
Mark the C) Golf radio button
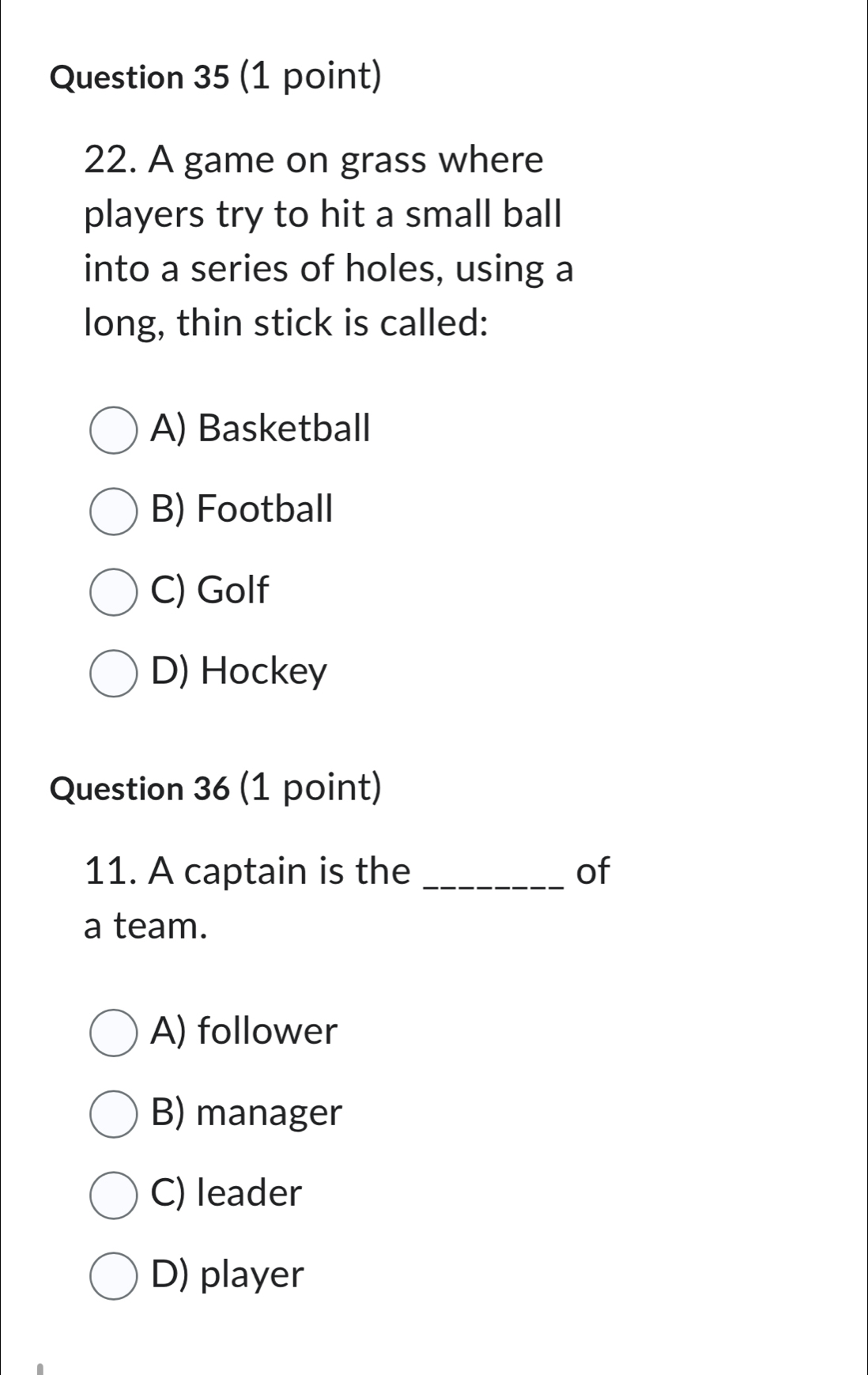113,592
